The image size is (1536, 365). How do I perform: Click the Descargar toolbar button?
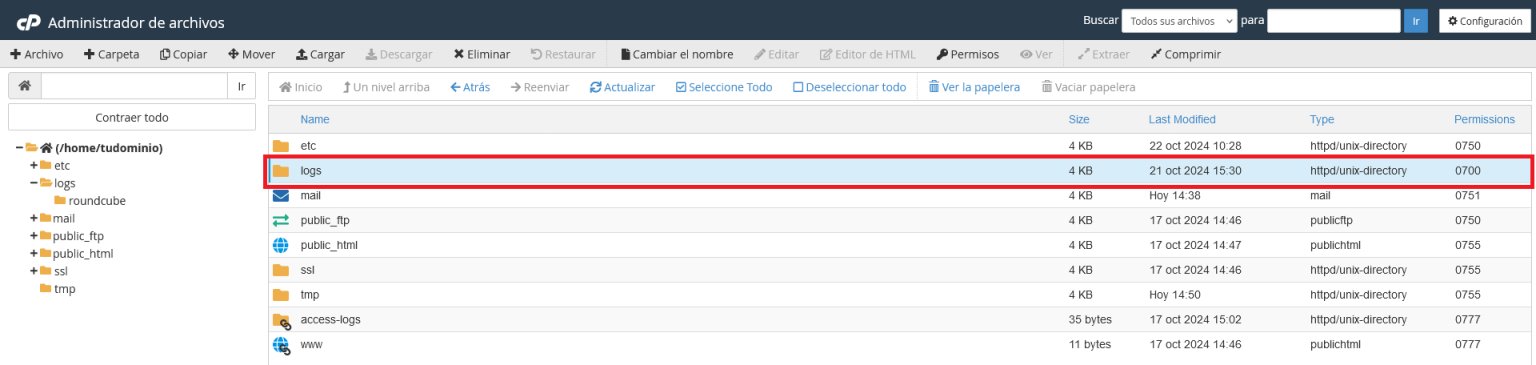coord(399,54)
